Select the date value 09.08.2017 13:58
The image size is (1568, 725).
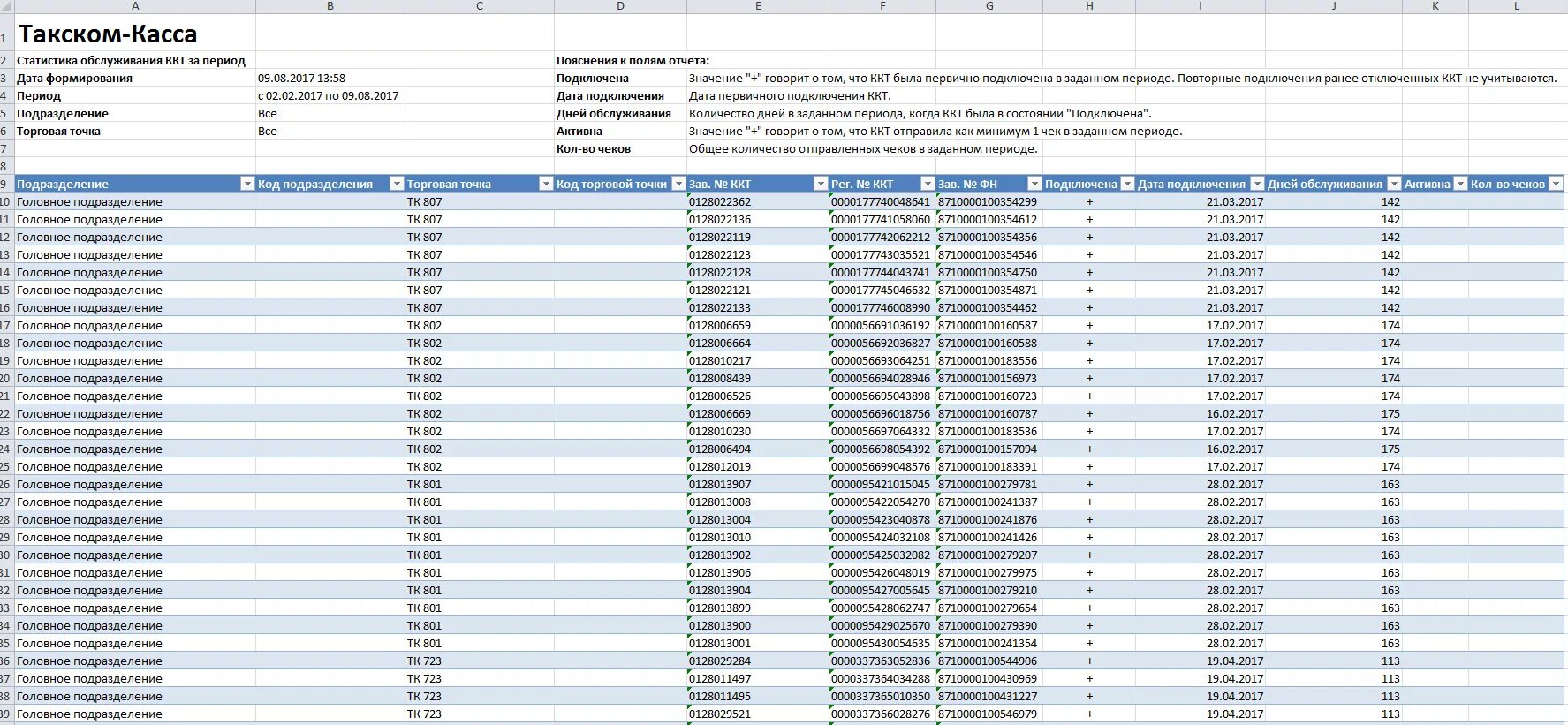click(x=330, y=78)
